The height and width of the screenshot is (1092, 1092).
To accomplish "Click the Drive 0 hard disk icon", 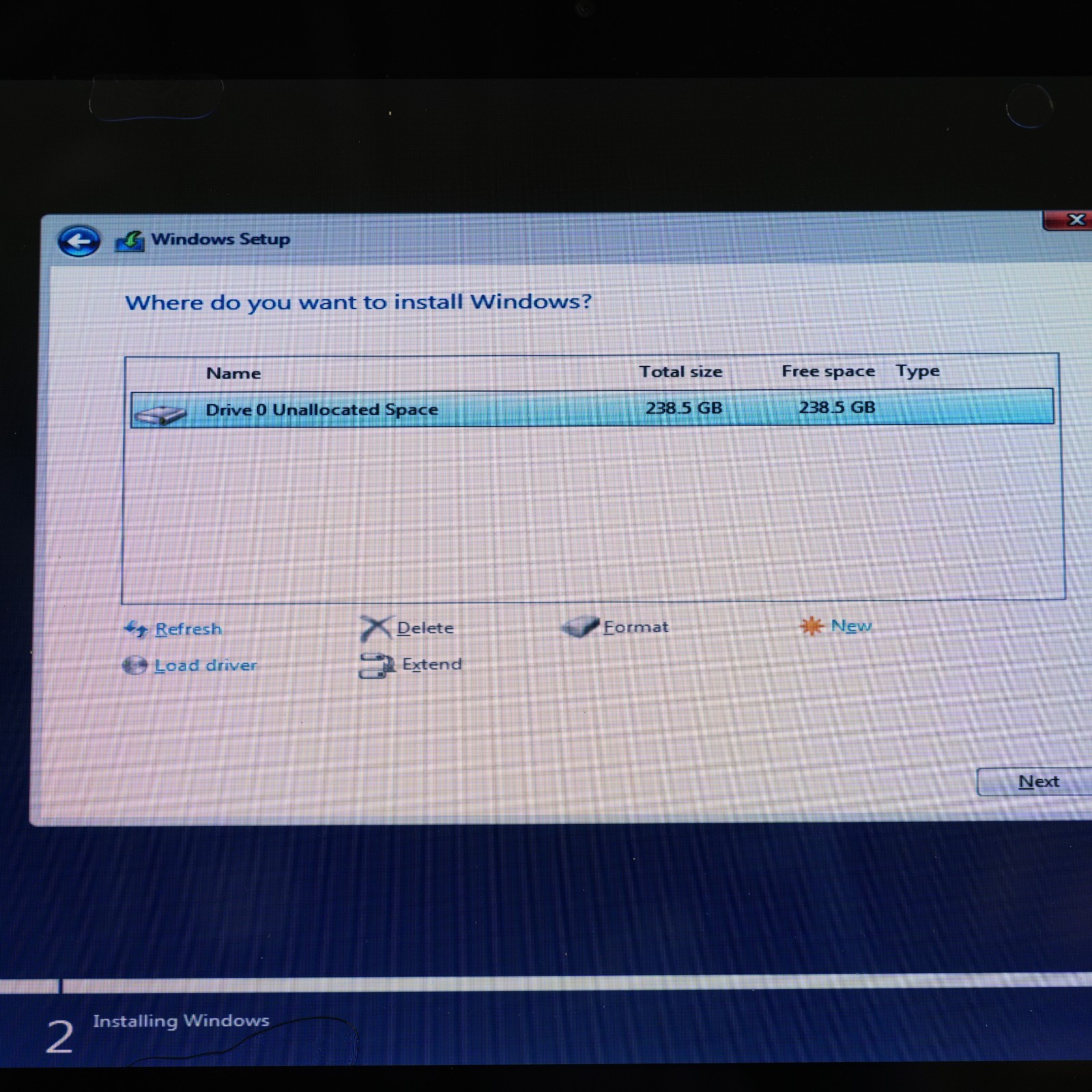I will pyautogui.click(x=161, y=414).
